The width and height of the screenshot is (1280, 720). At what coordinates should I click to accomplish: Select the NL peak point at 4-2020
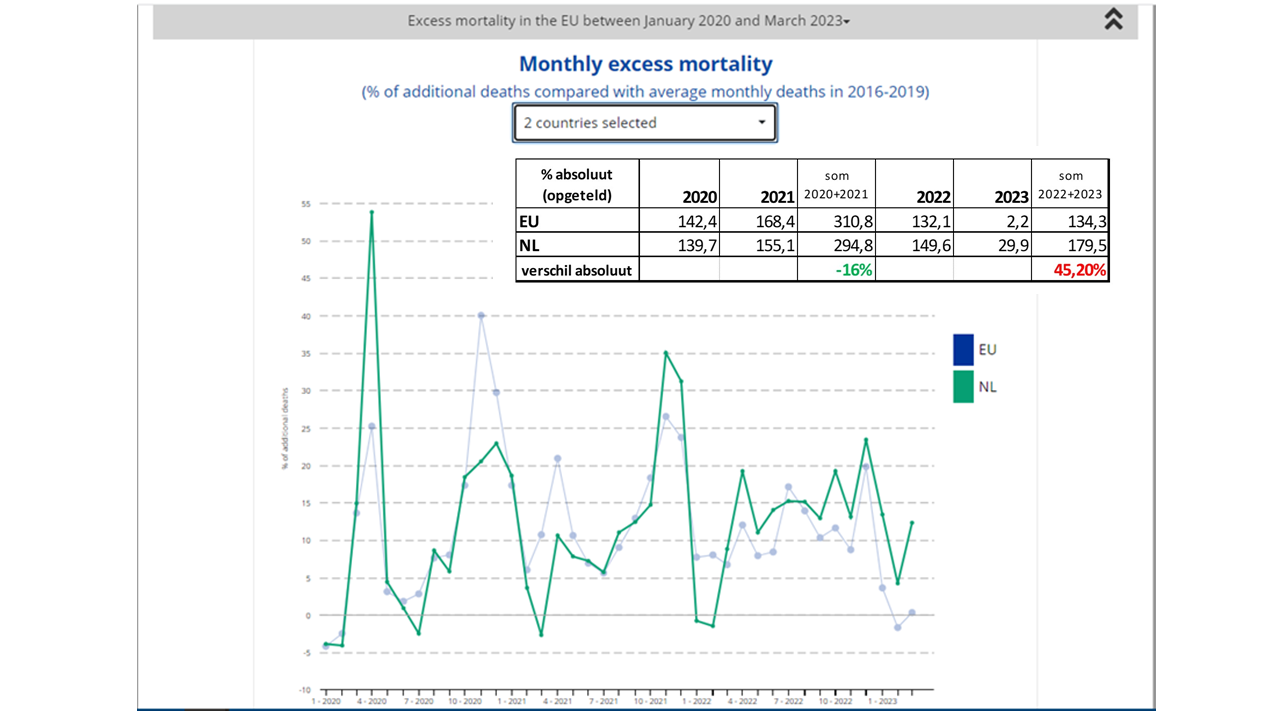click(372, 212)
